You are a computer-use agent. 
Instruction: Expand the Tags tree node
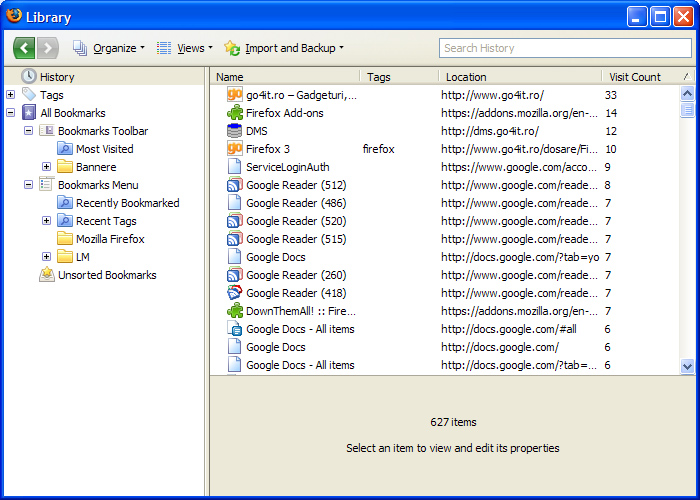pyautogui.click(x=11, y=95)
